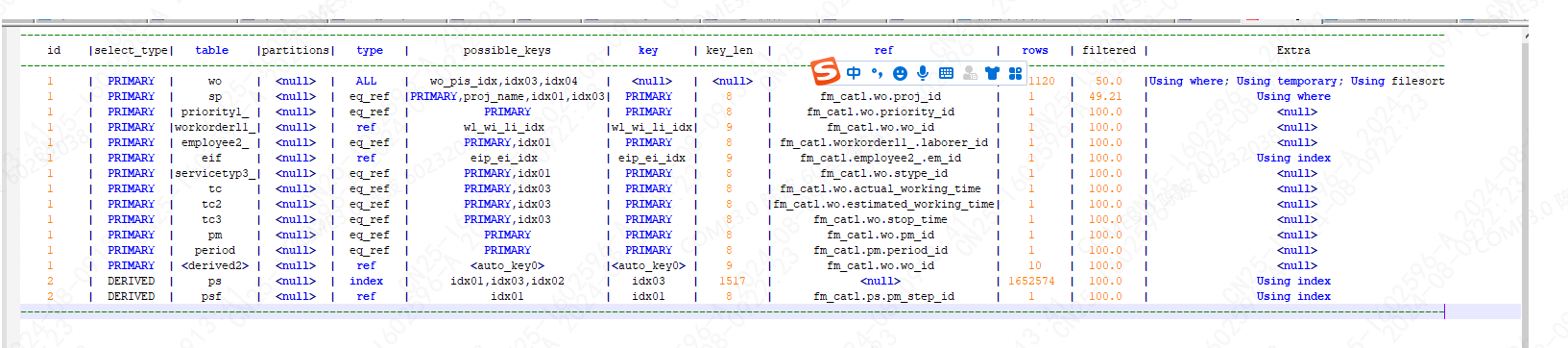Click possible keys 'PRIMARY,proj_name,idx01,idx03'
Viewport: 1568px width, 348px height.
508,96
